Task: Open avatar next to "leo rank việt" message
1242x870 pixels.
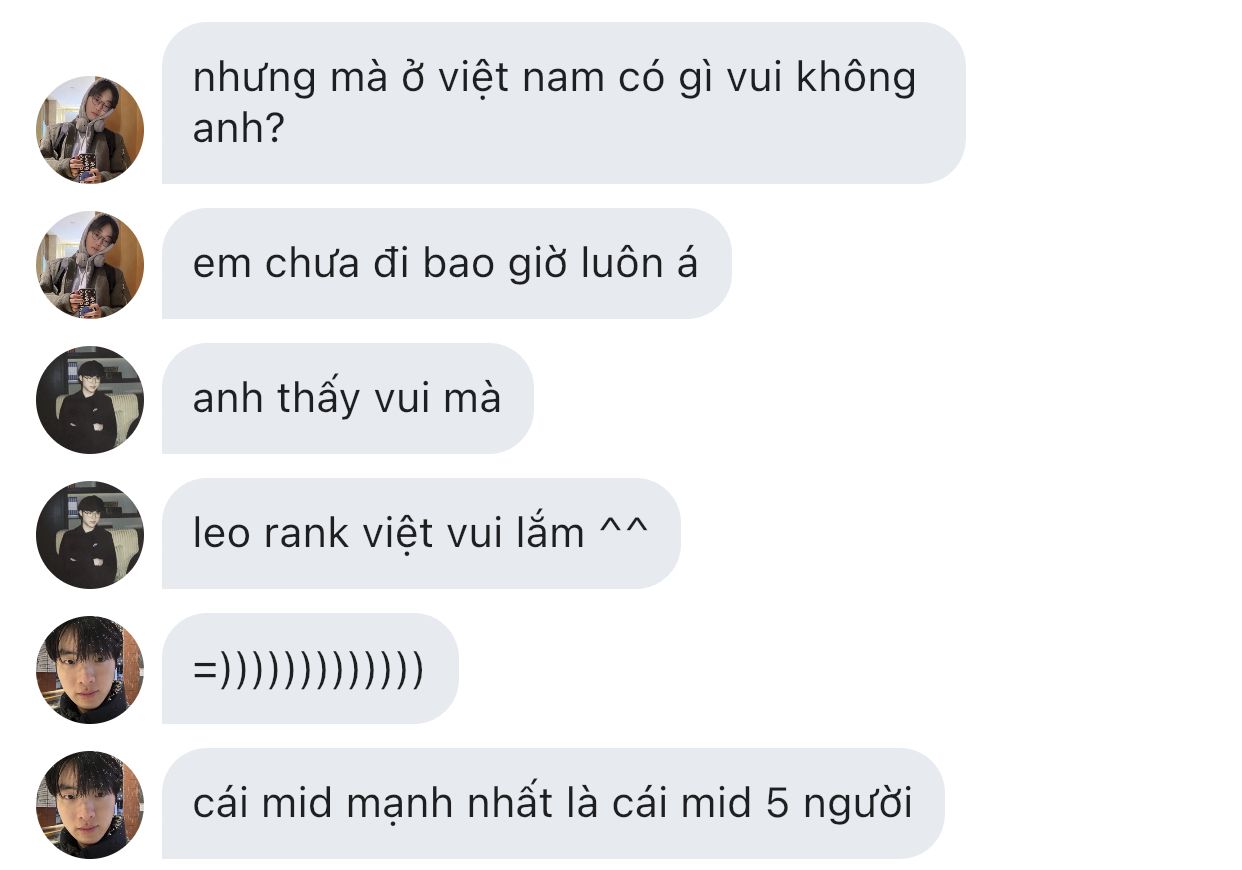Action: (90, 535)
